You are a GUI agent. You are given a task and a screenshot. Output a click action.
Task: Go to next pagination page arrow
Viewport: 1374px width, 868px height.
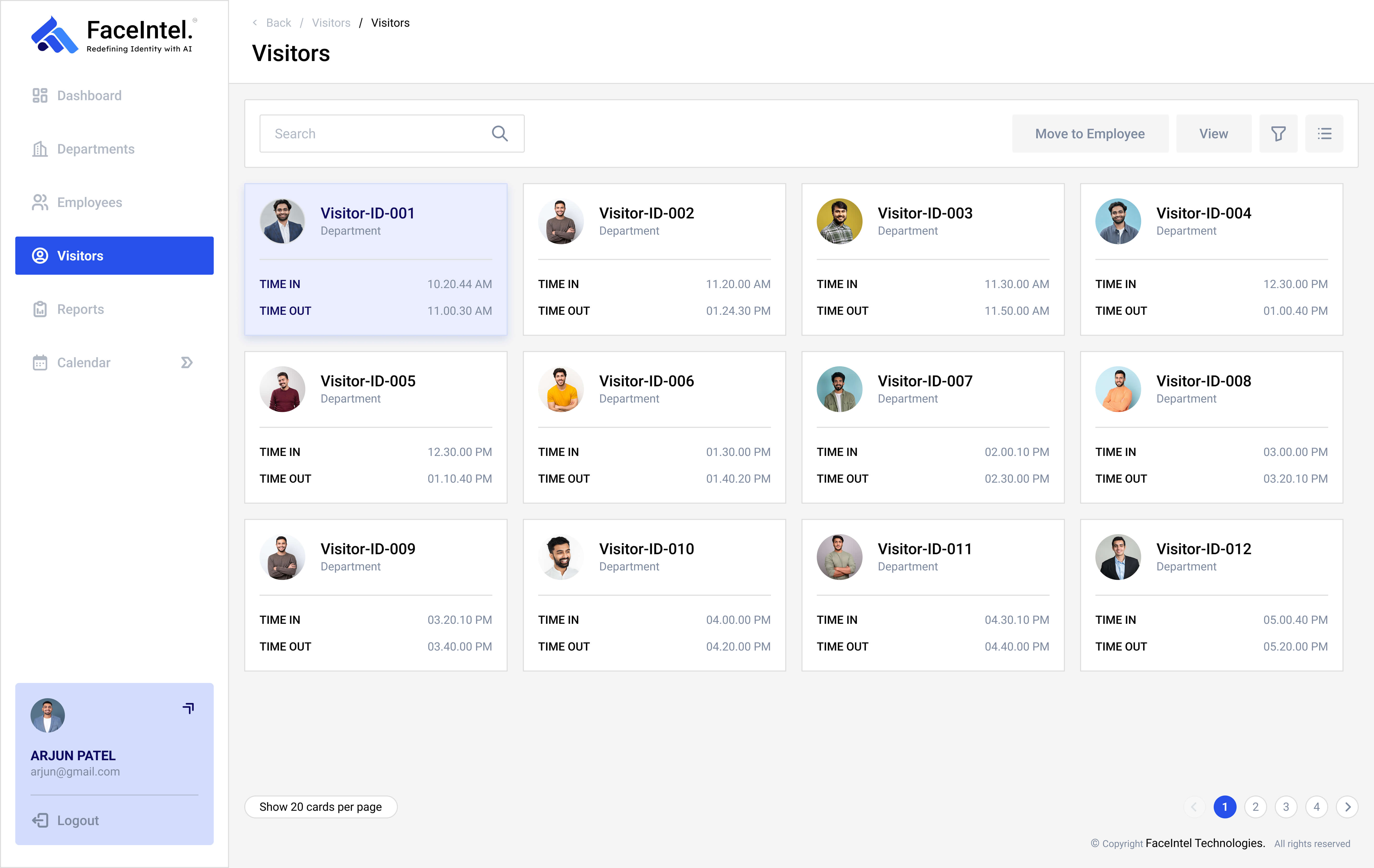1347,807
